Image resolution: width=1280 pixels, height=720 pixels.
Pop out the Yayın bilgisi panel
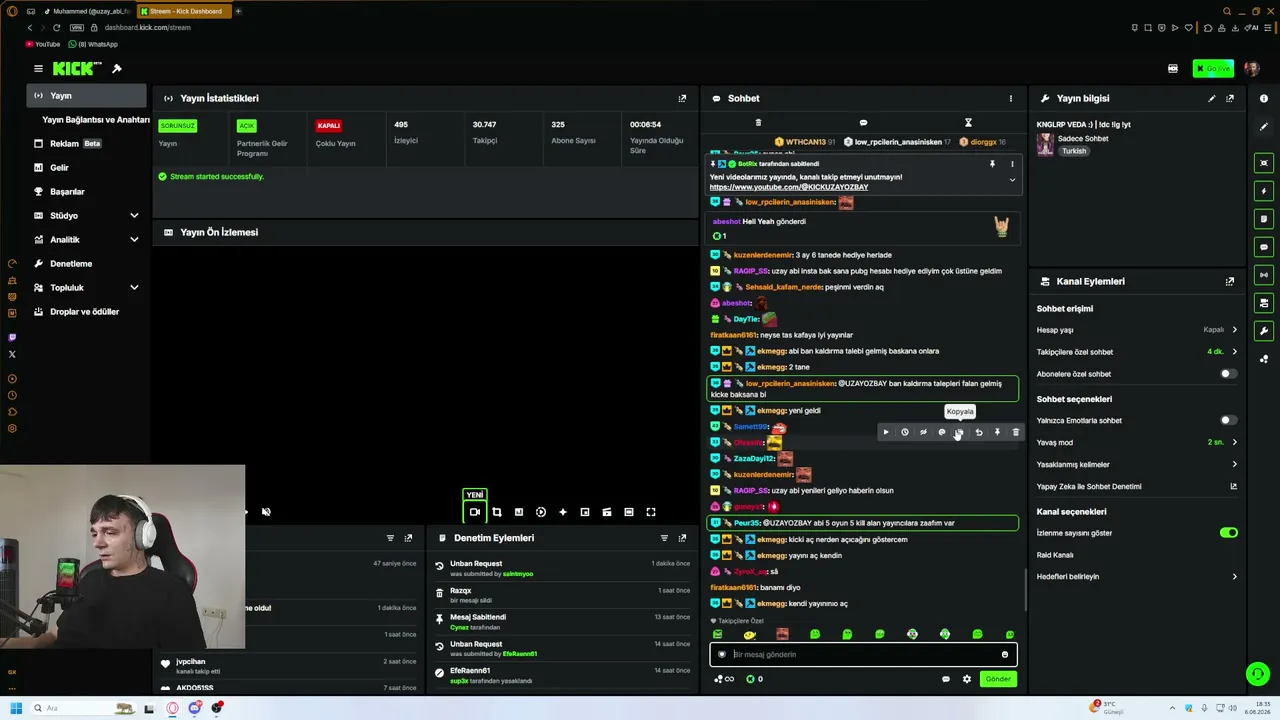(x=1230, y=98)
